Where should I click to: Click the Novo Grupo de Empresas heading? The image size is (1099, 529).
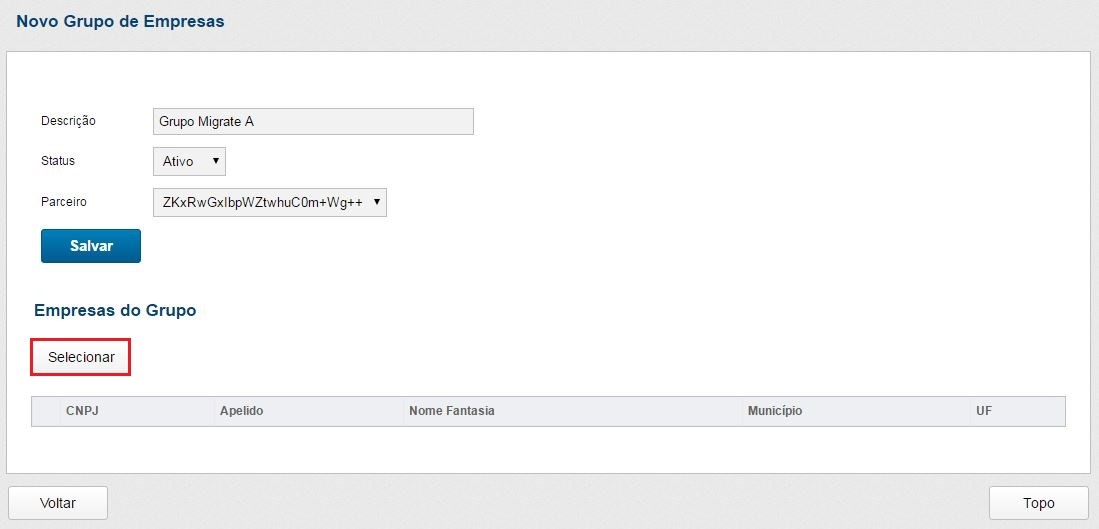coord(120,21)
